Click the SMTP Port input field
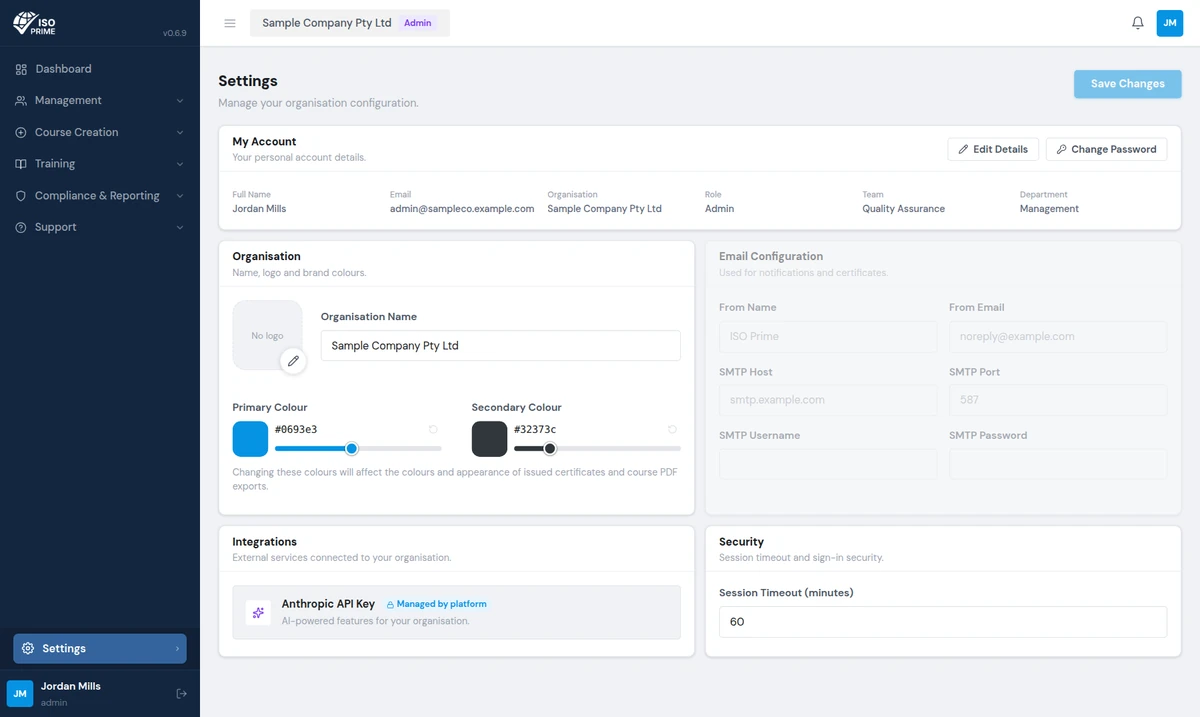Image resolution: width=1200 pixels, height=717 pixels. [1058, 400]
